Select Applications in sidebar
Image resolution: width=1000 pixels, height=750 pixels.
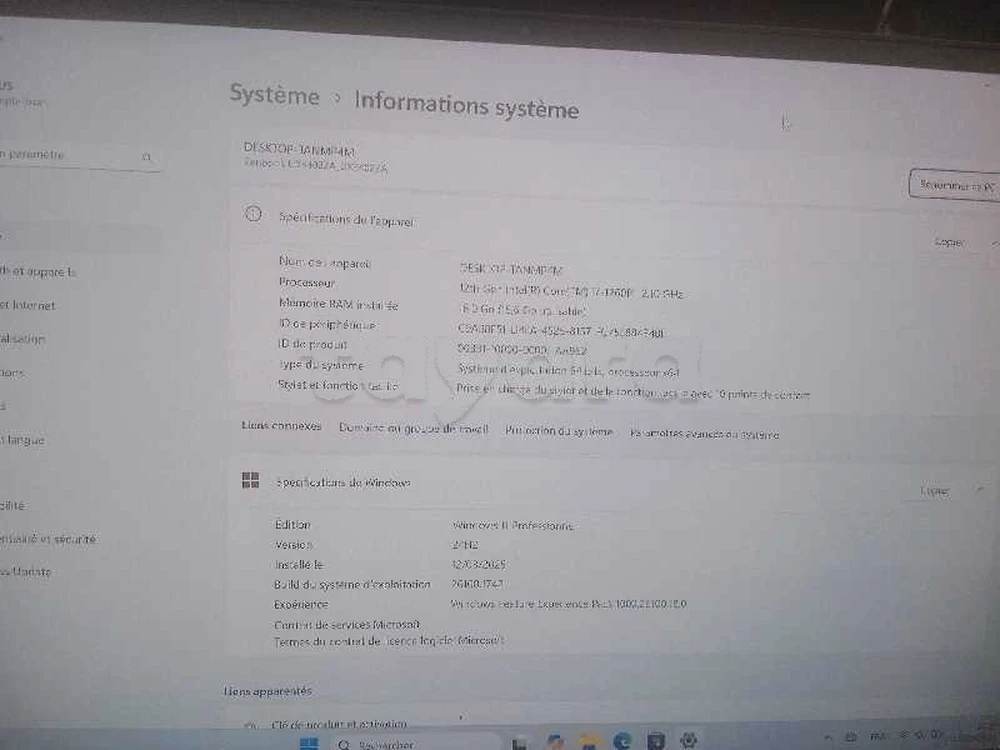tap(12, 372)
